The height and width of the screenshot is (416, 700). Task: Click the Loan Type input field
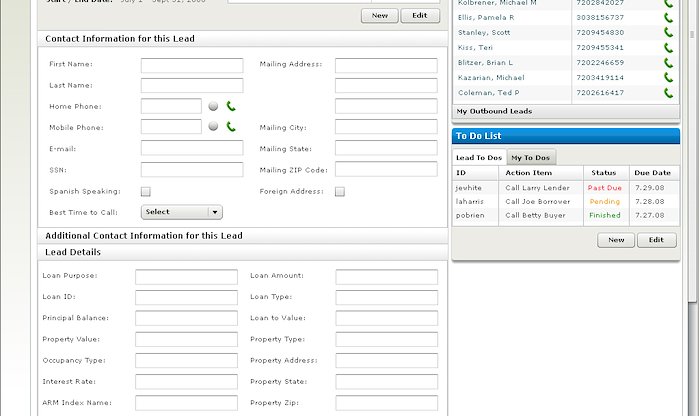coord(387,298)
